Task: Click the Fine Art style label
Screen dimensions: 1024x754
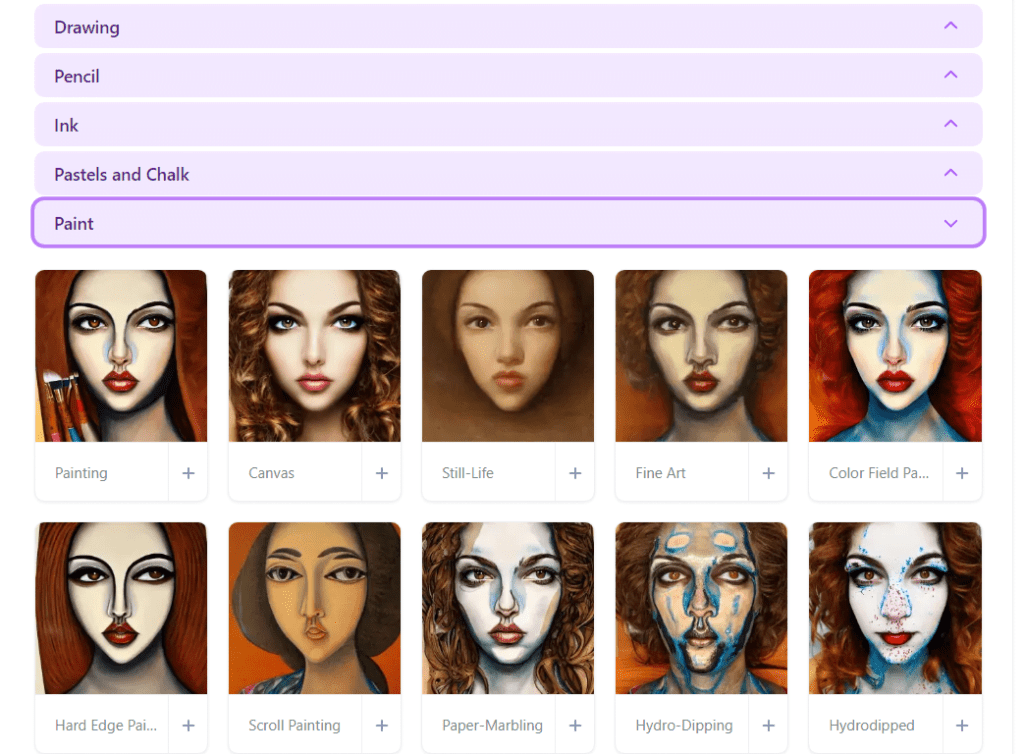Action: (x=661, y=473)
